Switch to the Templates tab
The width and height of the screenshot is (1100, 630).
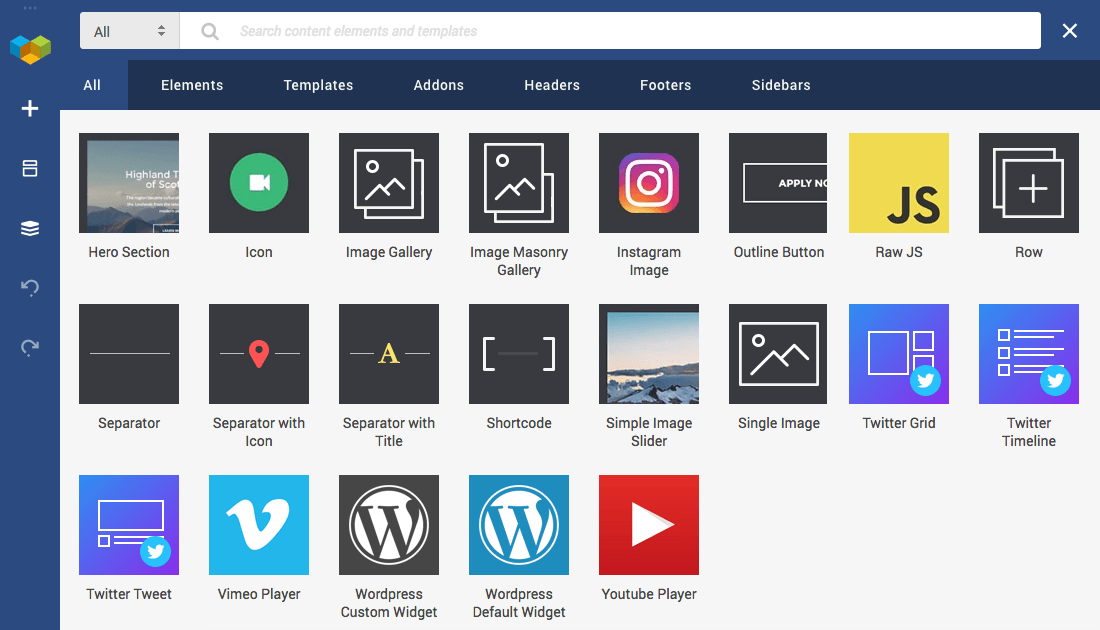[318, 85]
